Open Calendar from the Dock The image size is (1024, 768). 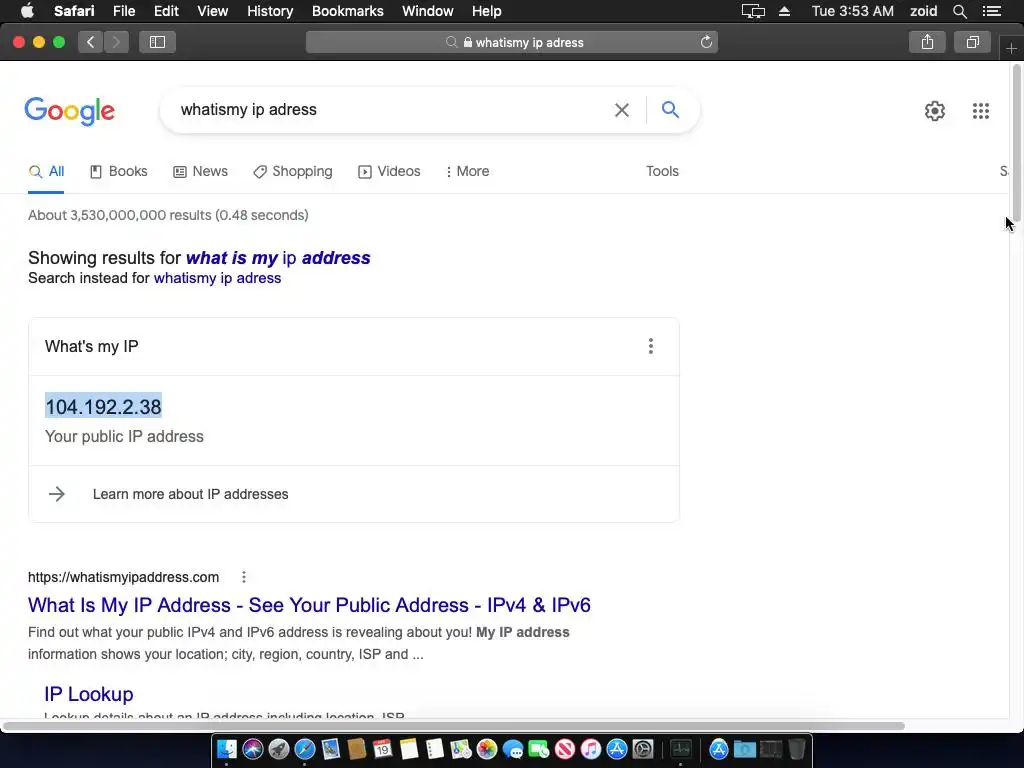click(383, 748)
